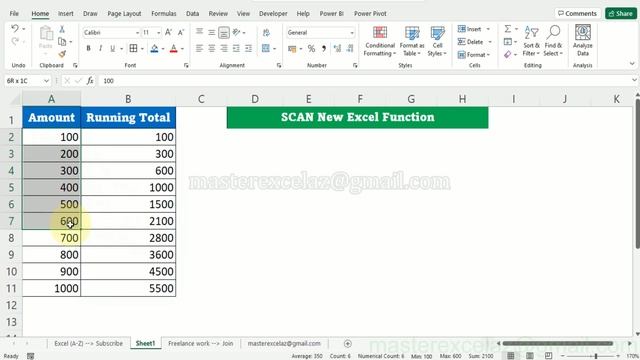Viewport: 640px width, 360px height.
Task: Open Sort & Filter
Action: (x=531, y=41)
